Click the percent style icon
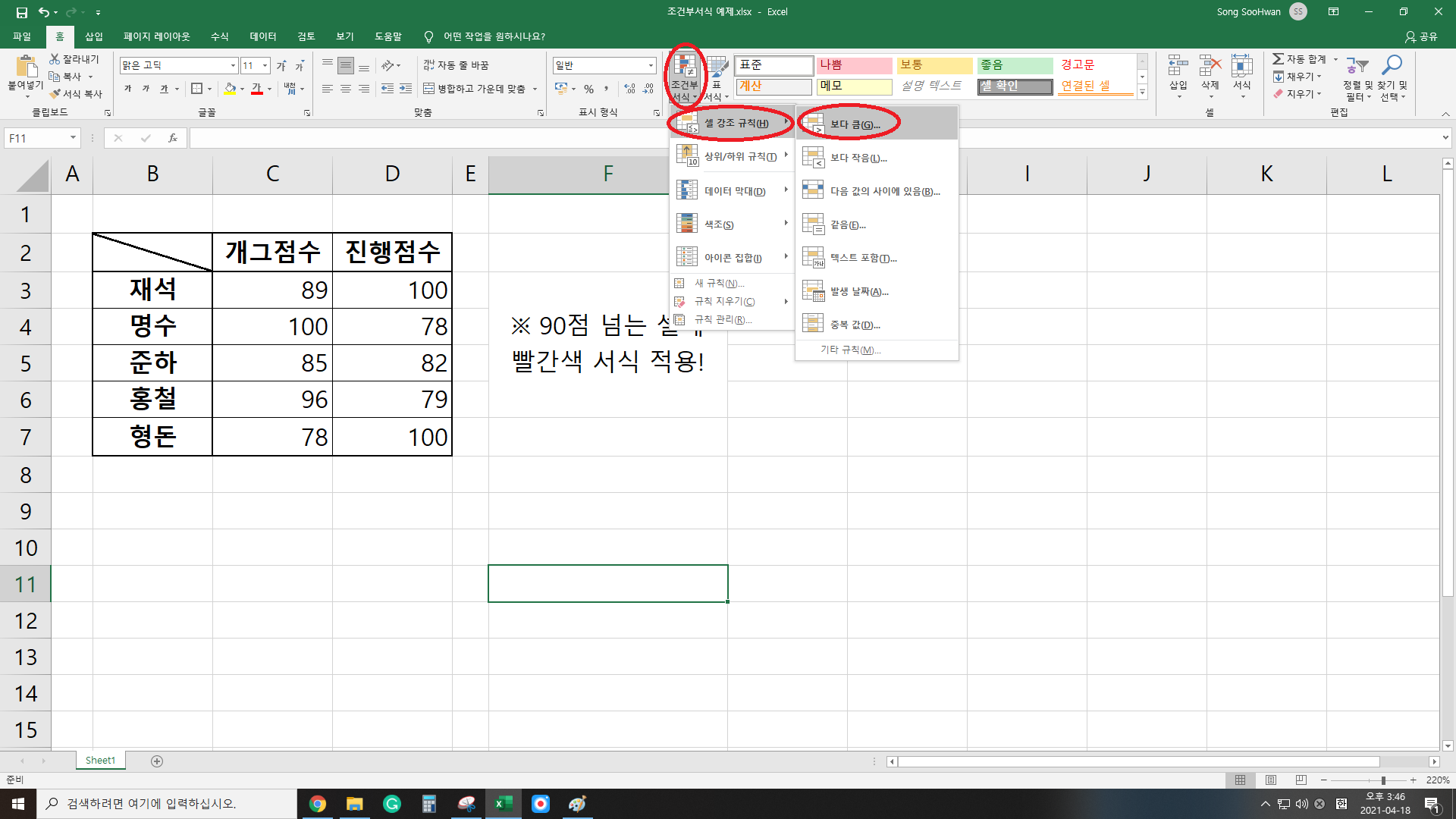Image resolution: width=1456 pixels, height=819 pixels. (x=588, y=89)
